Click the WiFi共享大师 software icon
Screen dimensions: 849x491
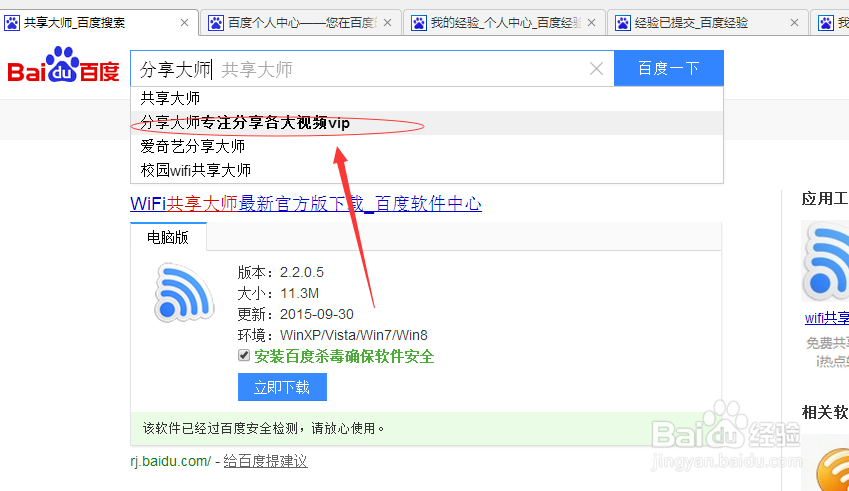click(184, 292)
